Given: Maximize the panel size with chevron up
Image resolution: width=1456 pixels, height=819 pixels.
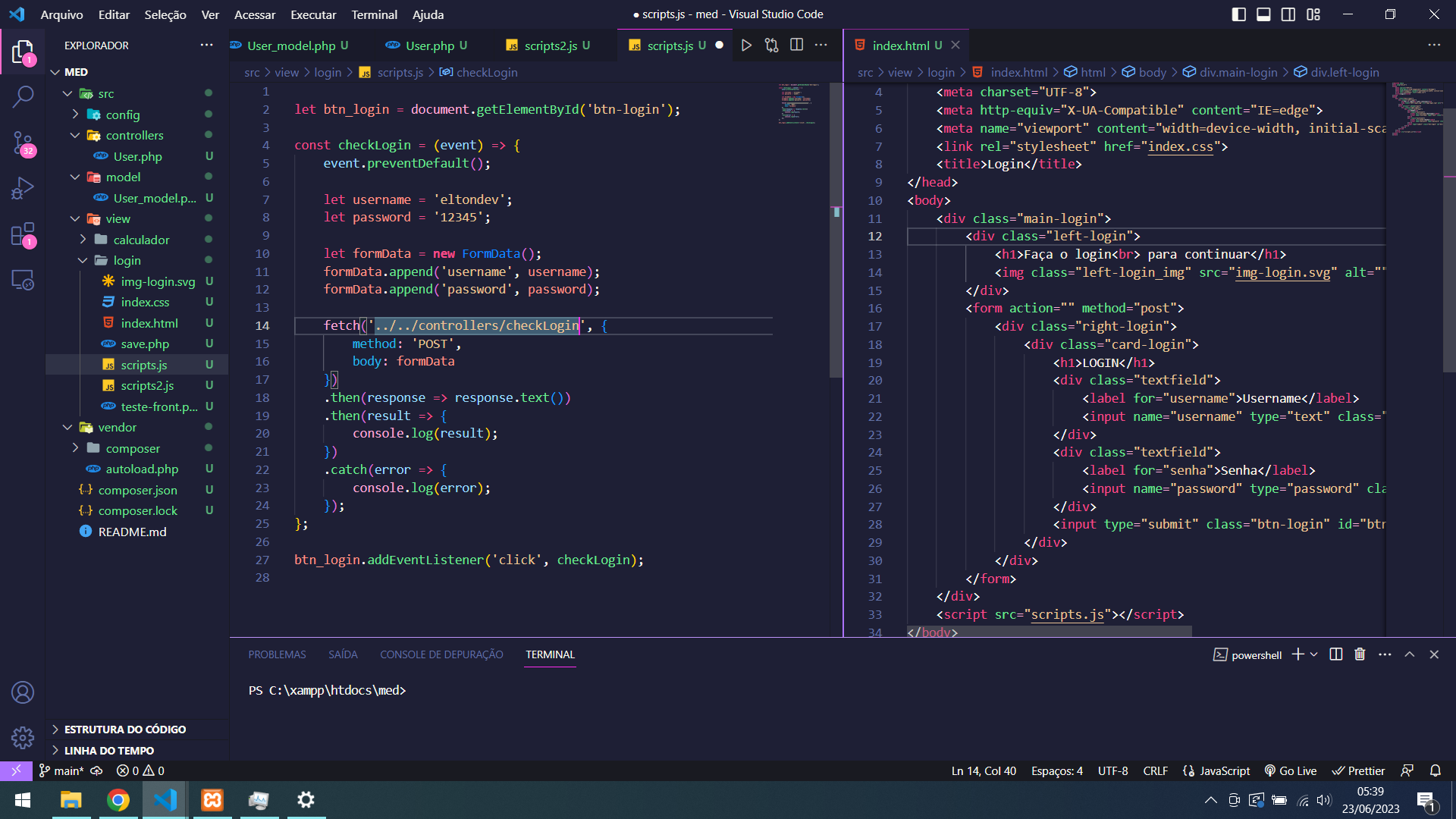Looking at the screenshot, I should (1410, 654).
